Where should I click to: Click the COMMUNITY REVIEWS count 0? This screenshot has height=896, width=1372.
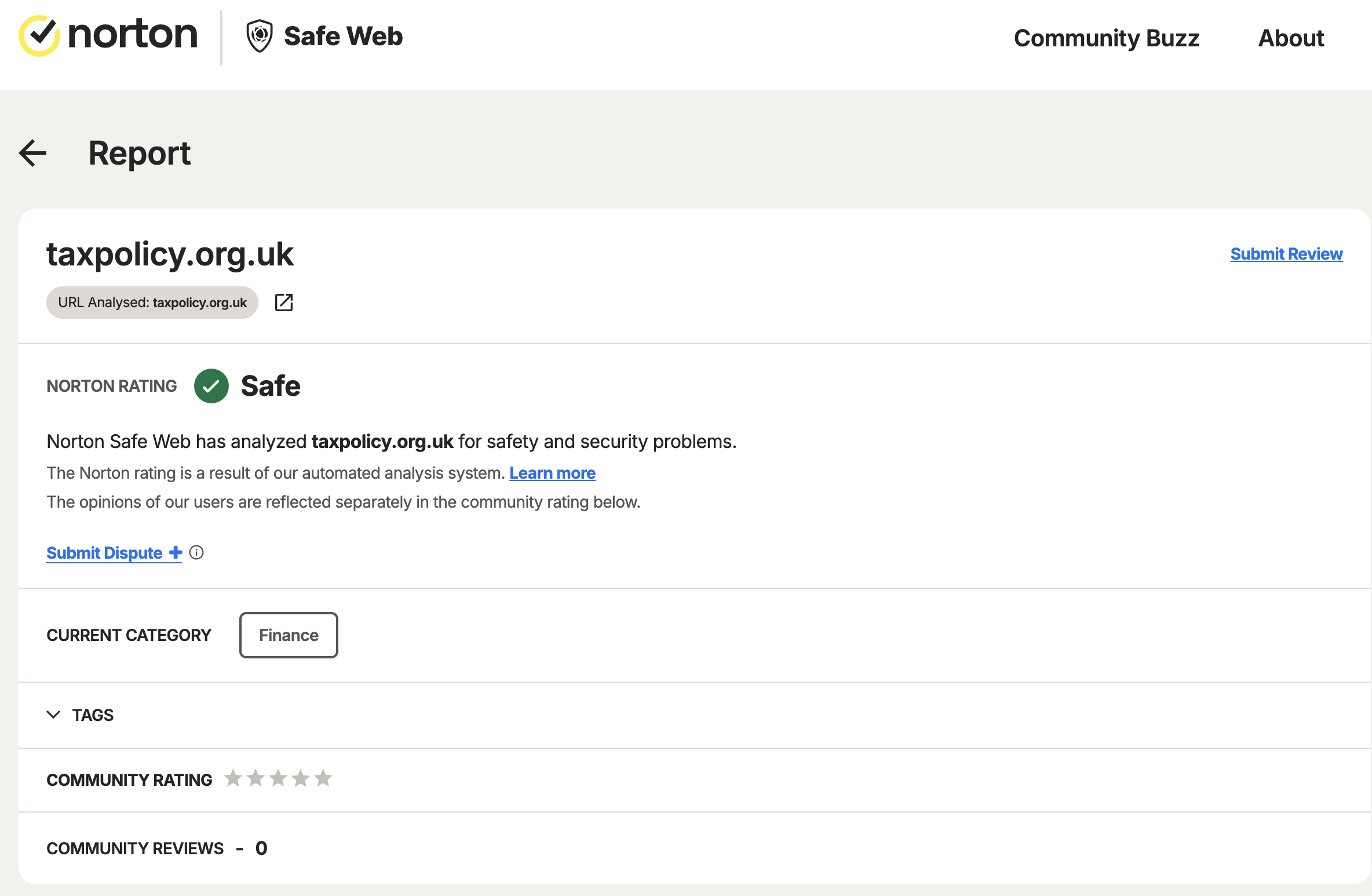(261, 848)
